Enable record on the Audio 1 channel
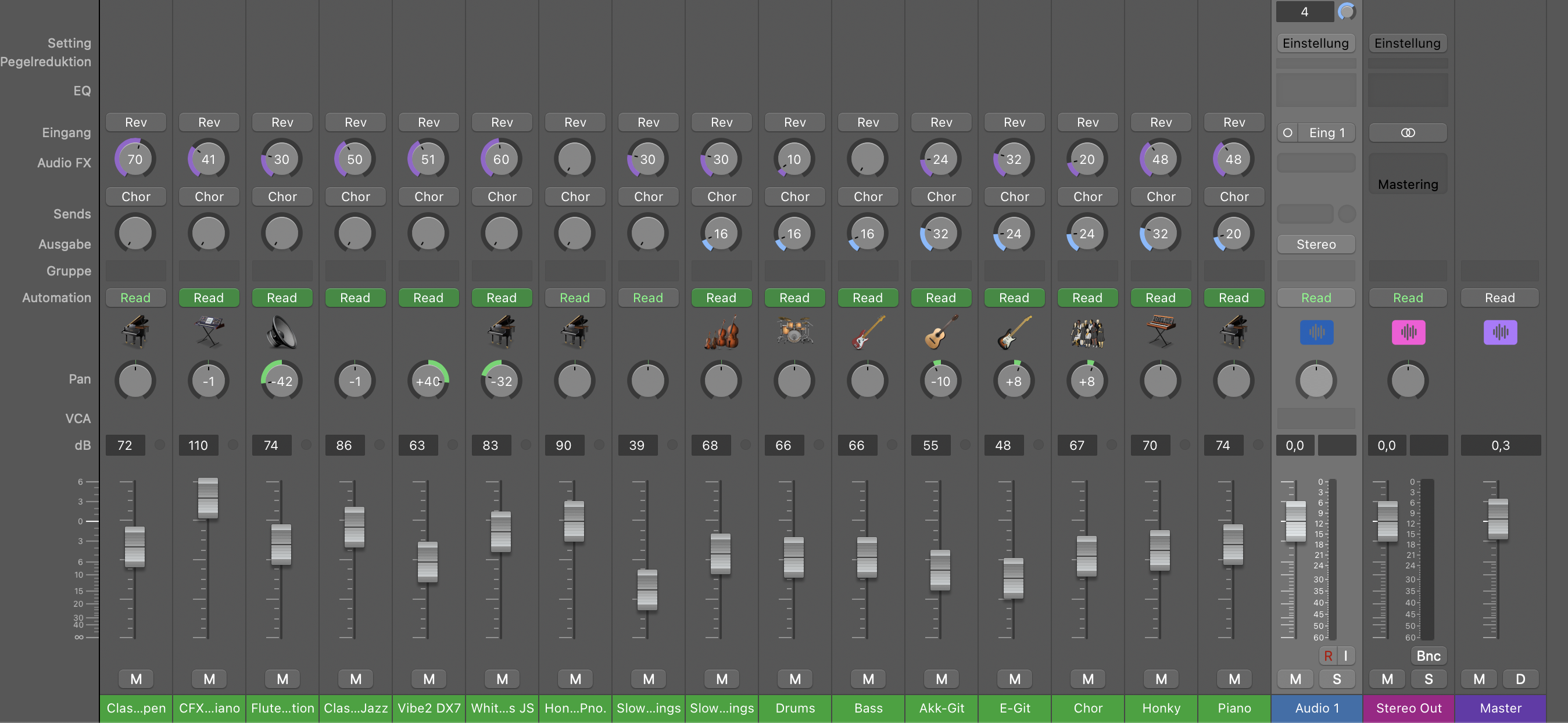The image size is (1568, 723). tap(1327, 656)
